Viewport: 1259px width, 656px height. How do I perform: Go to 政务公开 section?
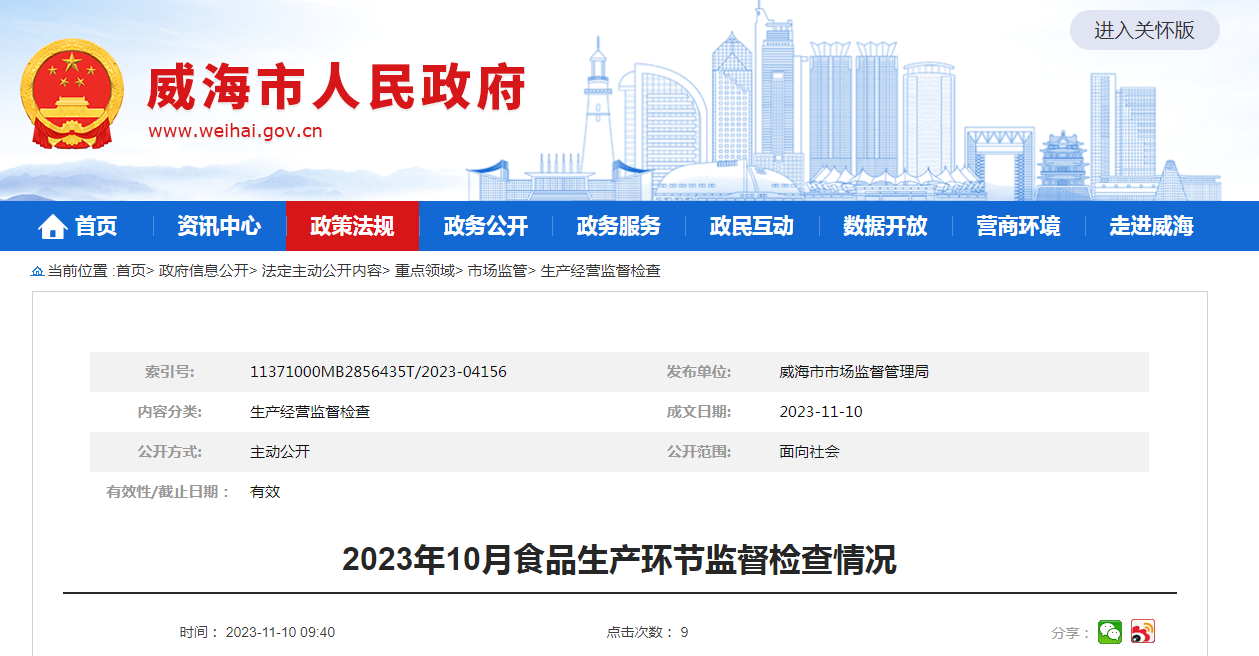pos(485,227)
